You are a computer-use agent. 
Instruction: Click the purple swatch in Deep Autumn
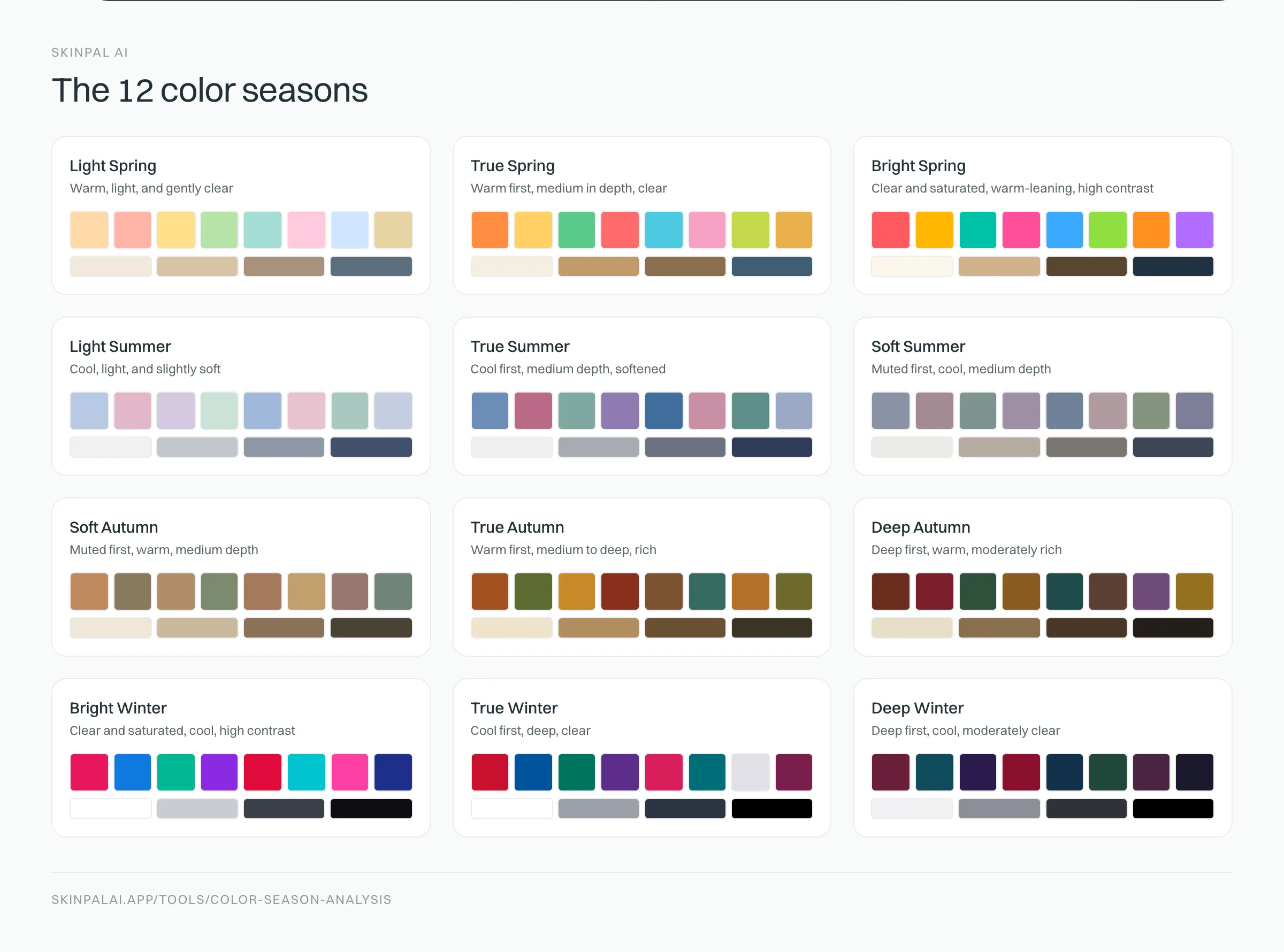click(1151, 591)
